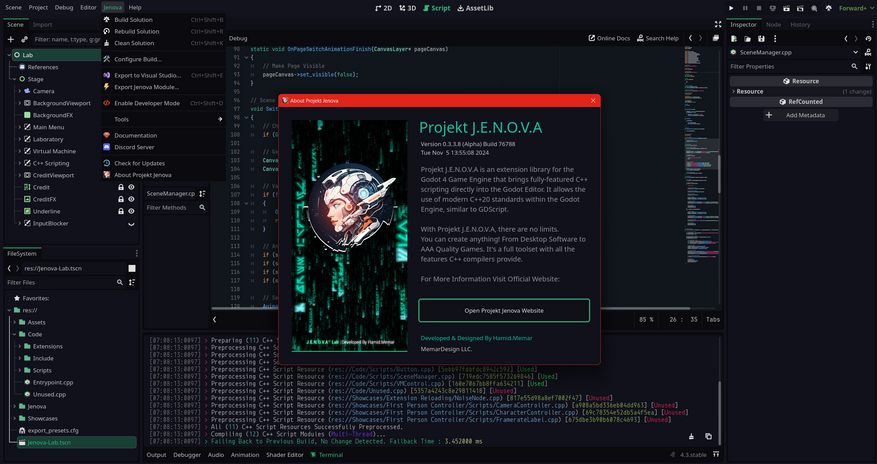Toggle lock icon on CreditFX node

point(119,199)
